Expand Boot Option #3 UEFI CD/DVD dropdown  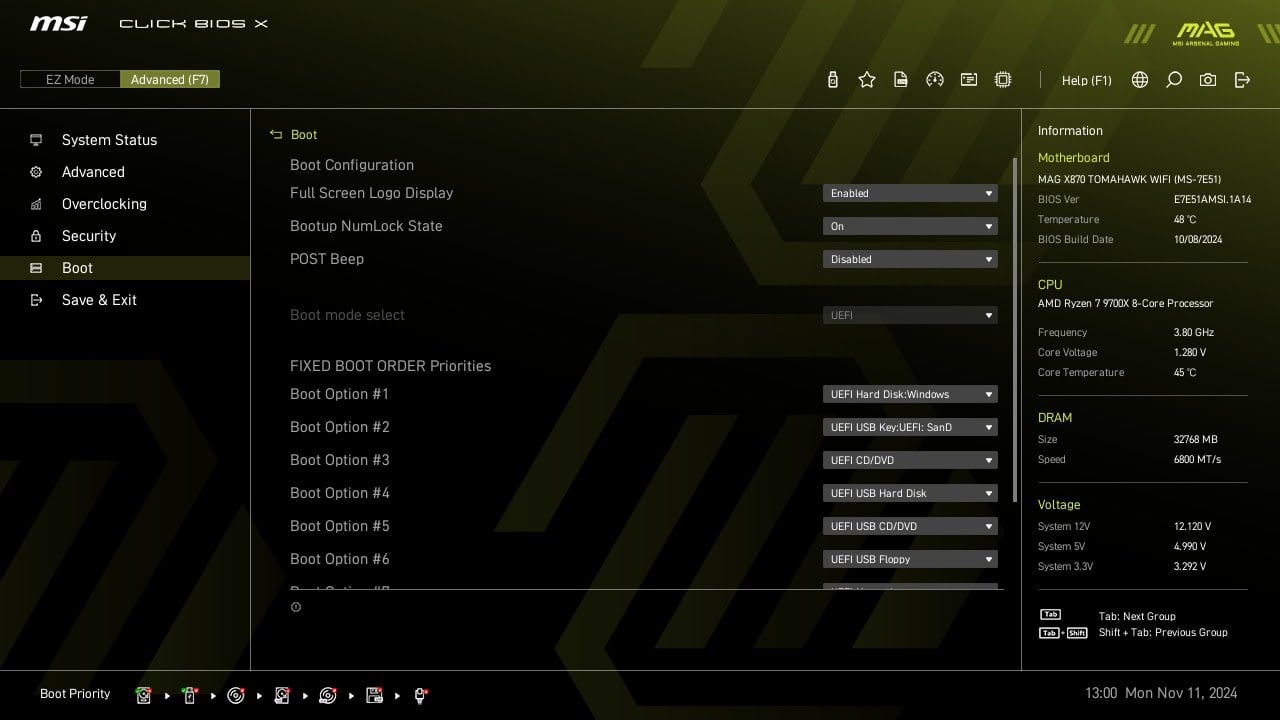(x=910, y=460)
